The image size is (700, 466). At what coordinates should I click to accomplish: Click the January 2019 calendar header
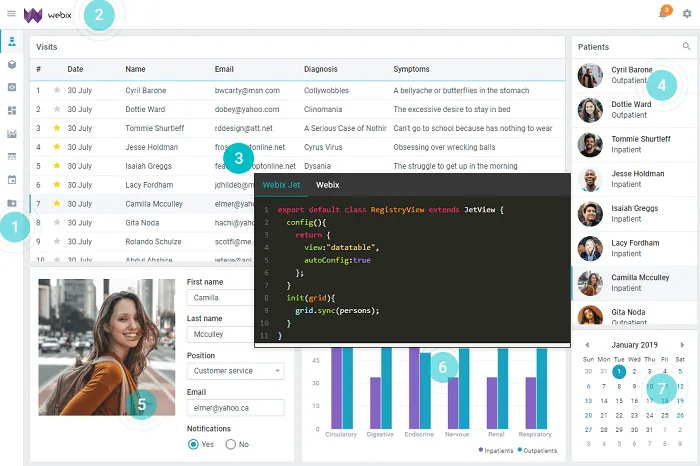click(x=634, y=345)
